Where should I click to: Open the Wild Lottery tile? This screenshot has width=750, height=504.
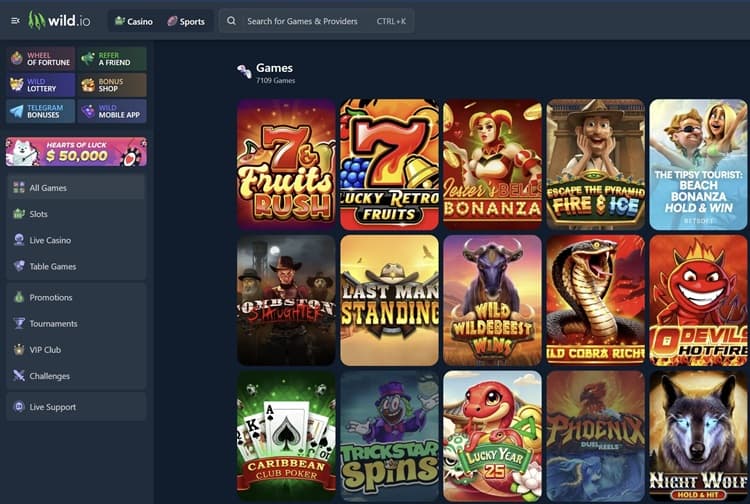tap(41, 85)
